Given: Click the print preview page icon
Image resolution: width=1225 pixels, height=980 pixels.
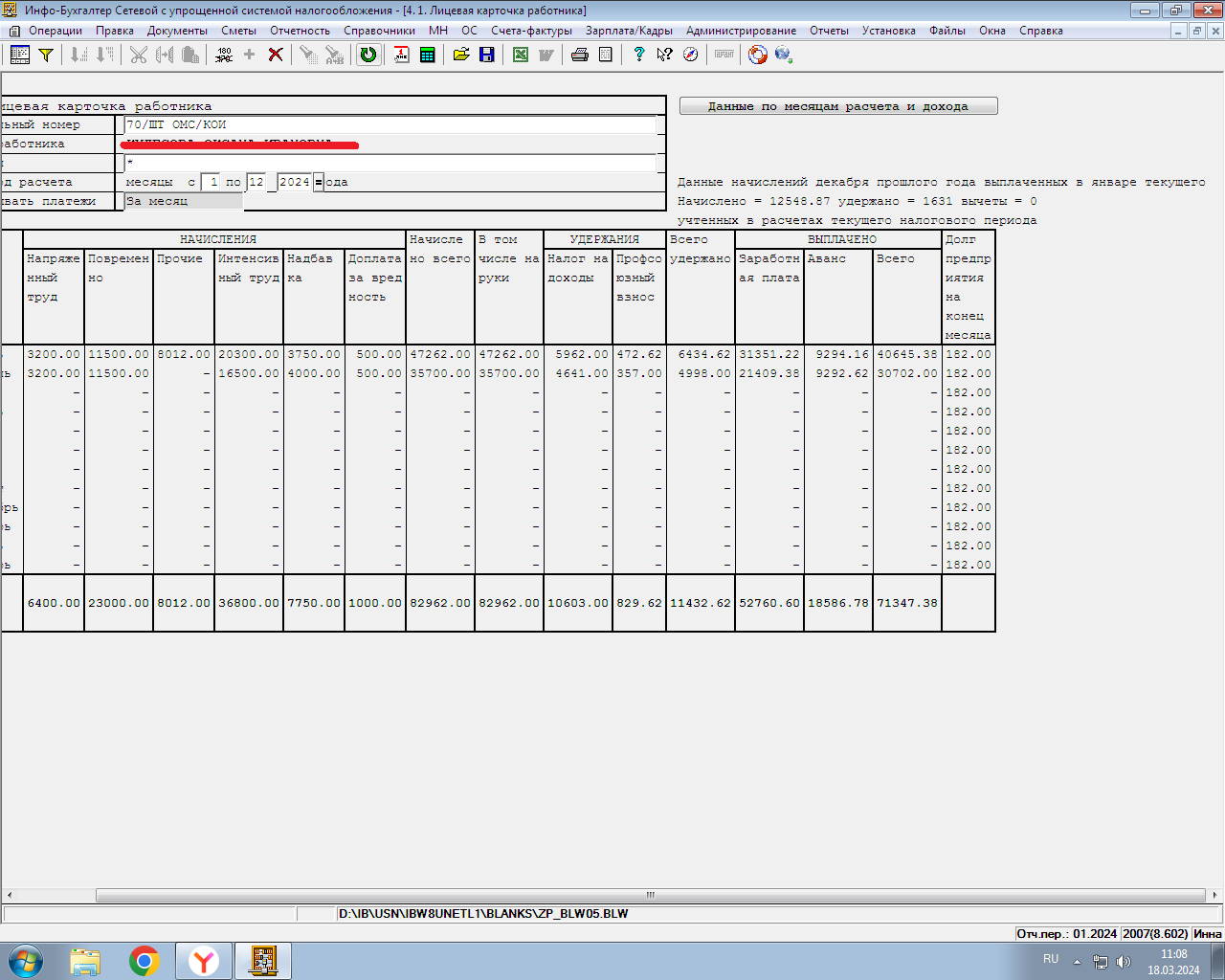Looking at the screenshot, I should pos(606,55).
